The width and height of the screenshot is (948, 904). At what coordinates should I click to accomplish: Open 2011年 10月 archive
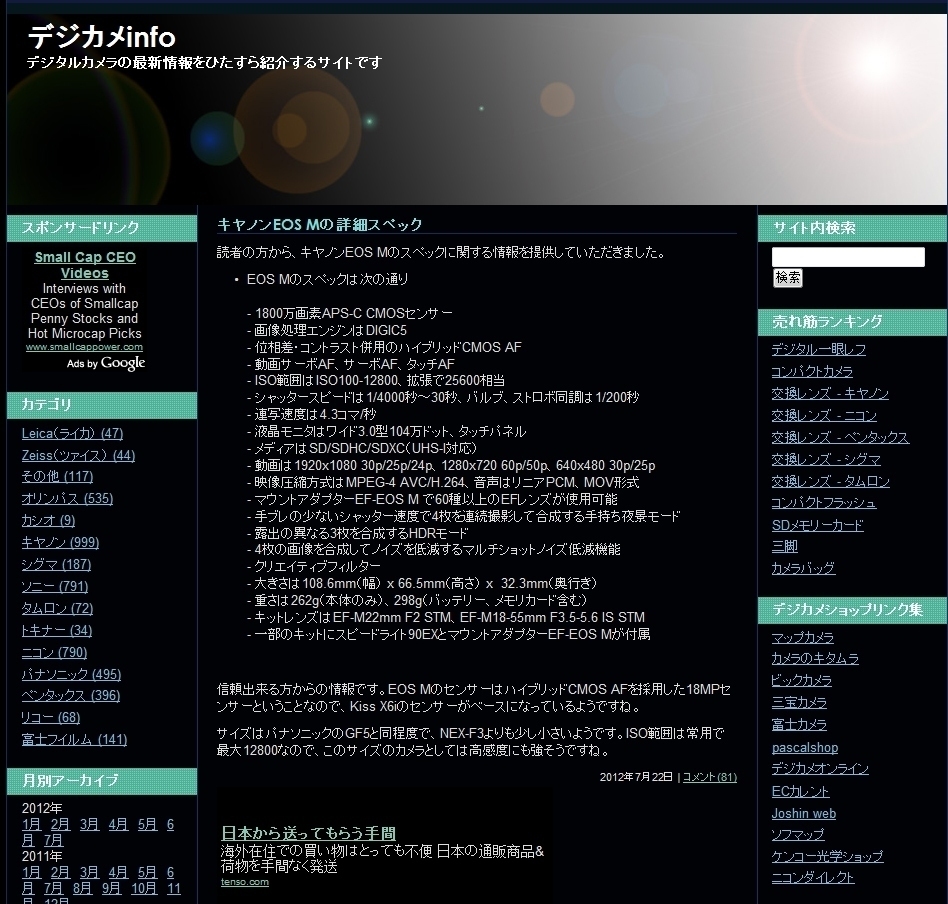tap(144, 888)
